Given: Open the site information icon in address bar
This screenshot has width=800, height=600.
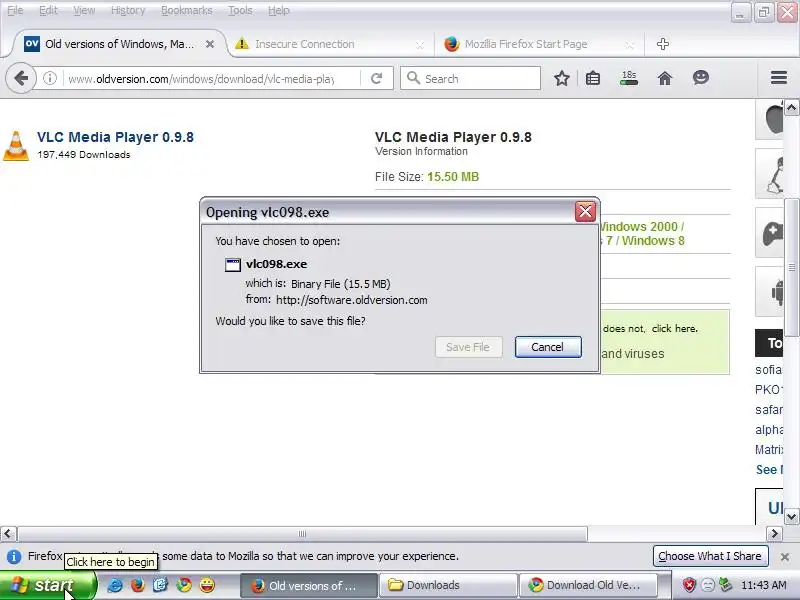Looking at the screenshot, I should tap(49, 79).
